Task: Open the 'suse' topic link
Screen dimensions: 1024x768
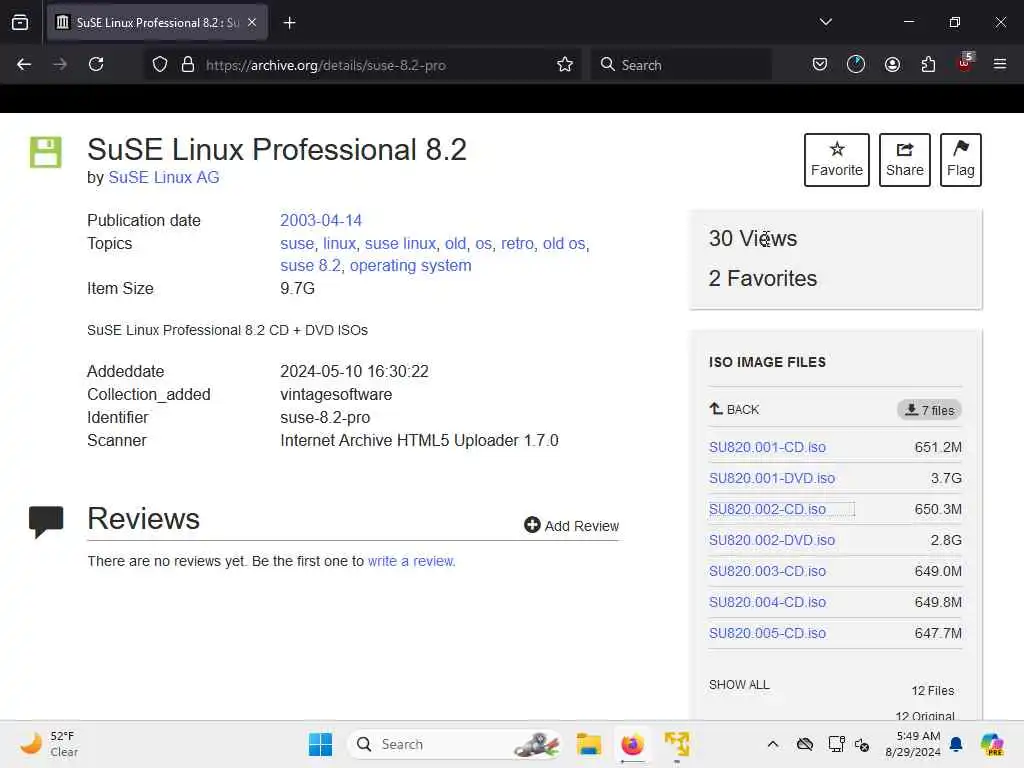Action: coord(297,244)
